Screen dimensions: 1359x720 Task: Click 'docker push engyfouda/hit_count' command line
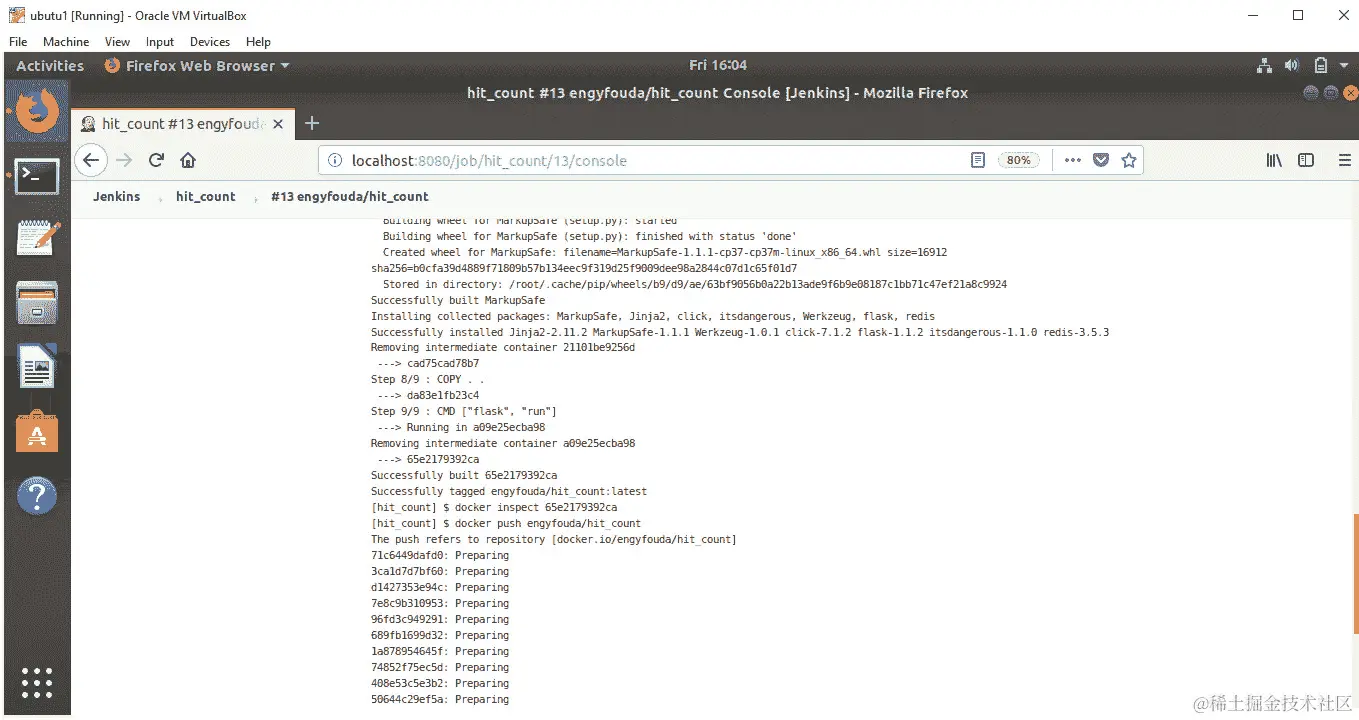pos(506,524)
